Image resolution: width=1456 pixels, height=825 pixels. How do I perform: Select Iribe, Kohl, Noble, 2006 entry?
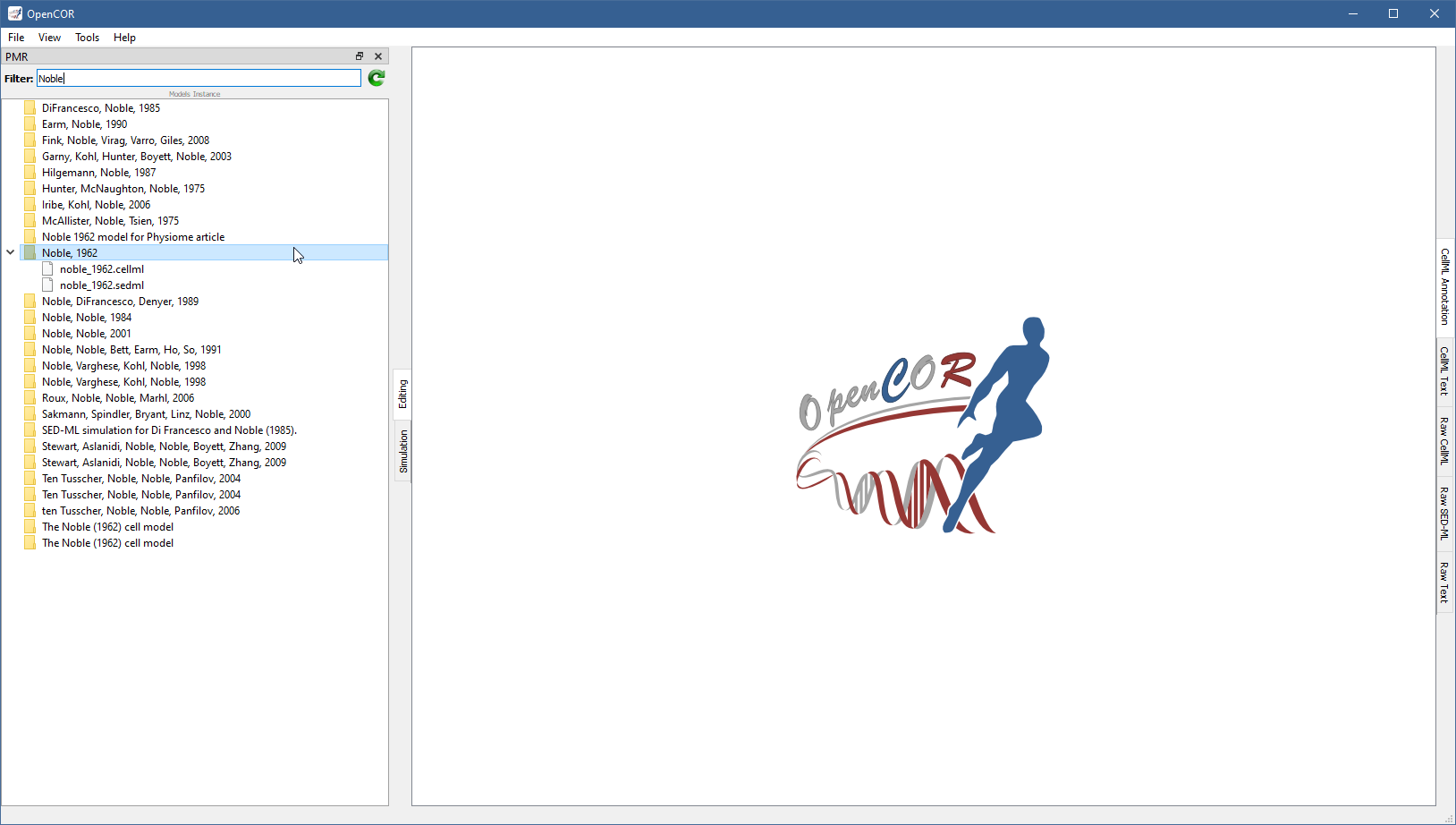tap(96, 205)
